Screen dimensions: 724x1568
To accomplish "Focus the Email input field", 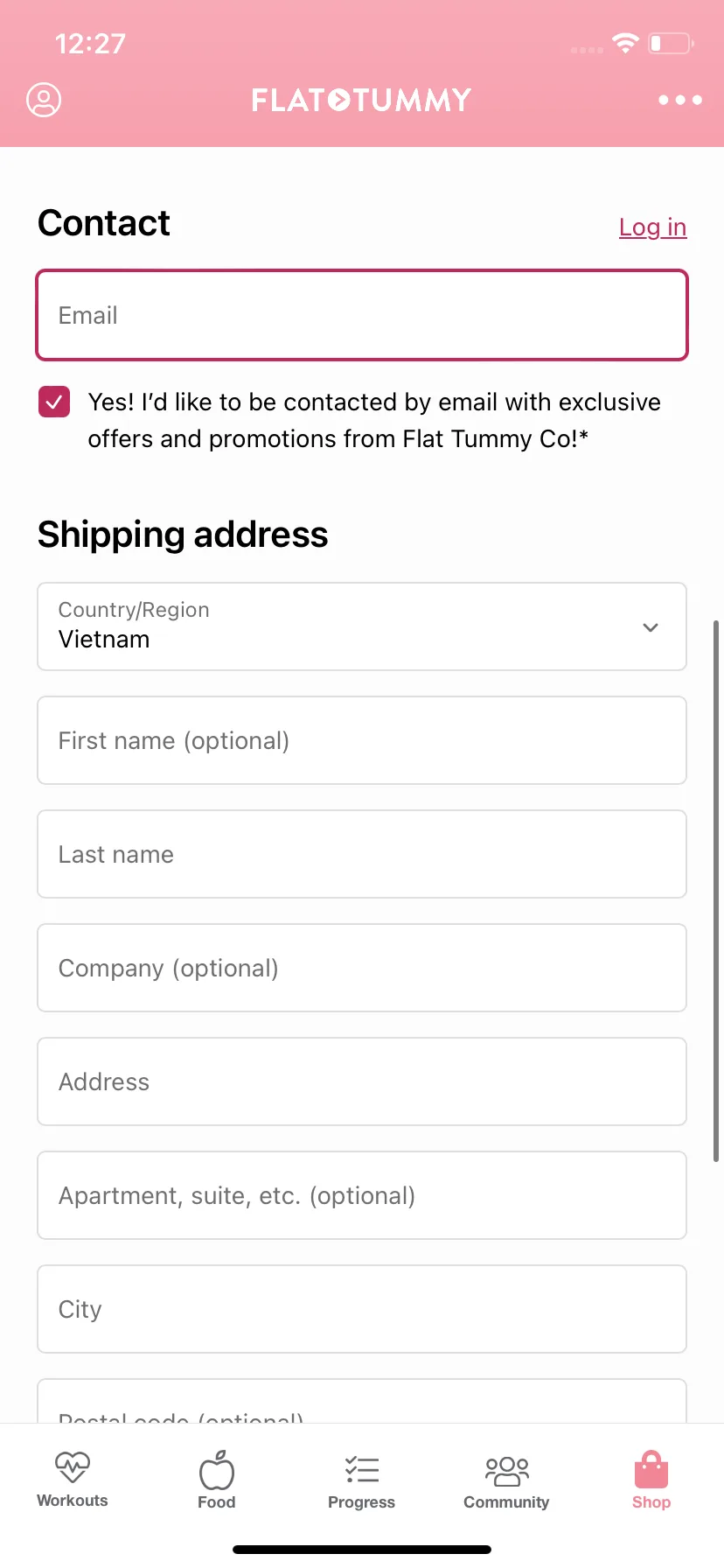I will click(362, 315).
